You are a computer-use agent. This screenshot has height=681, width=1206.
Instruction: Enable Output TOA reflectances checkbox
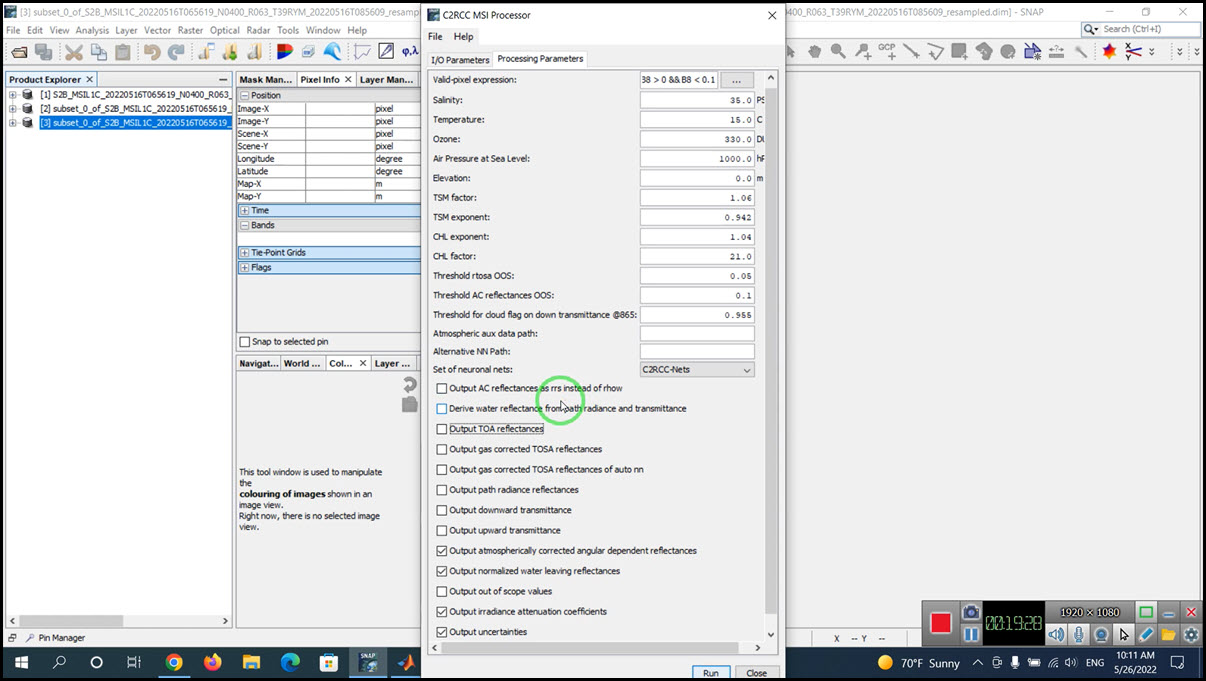pyautogui.click(x=442, y=429)
